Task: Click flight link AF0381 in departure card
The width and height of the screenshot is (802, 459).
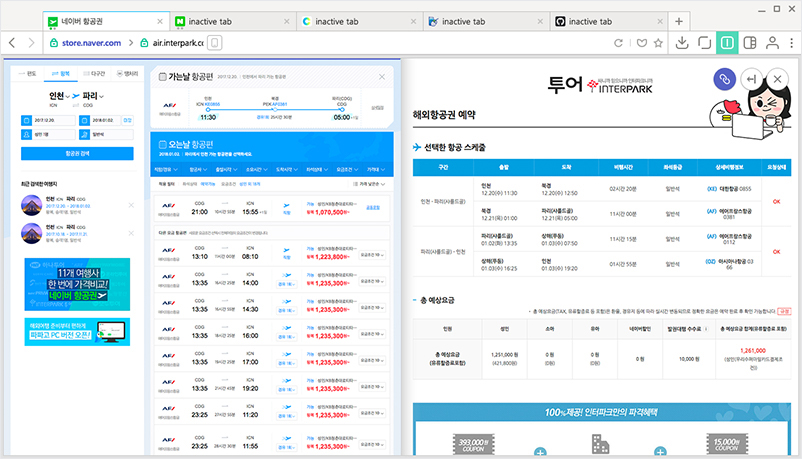Action: point(279,104)
